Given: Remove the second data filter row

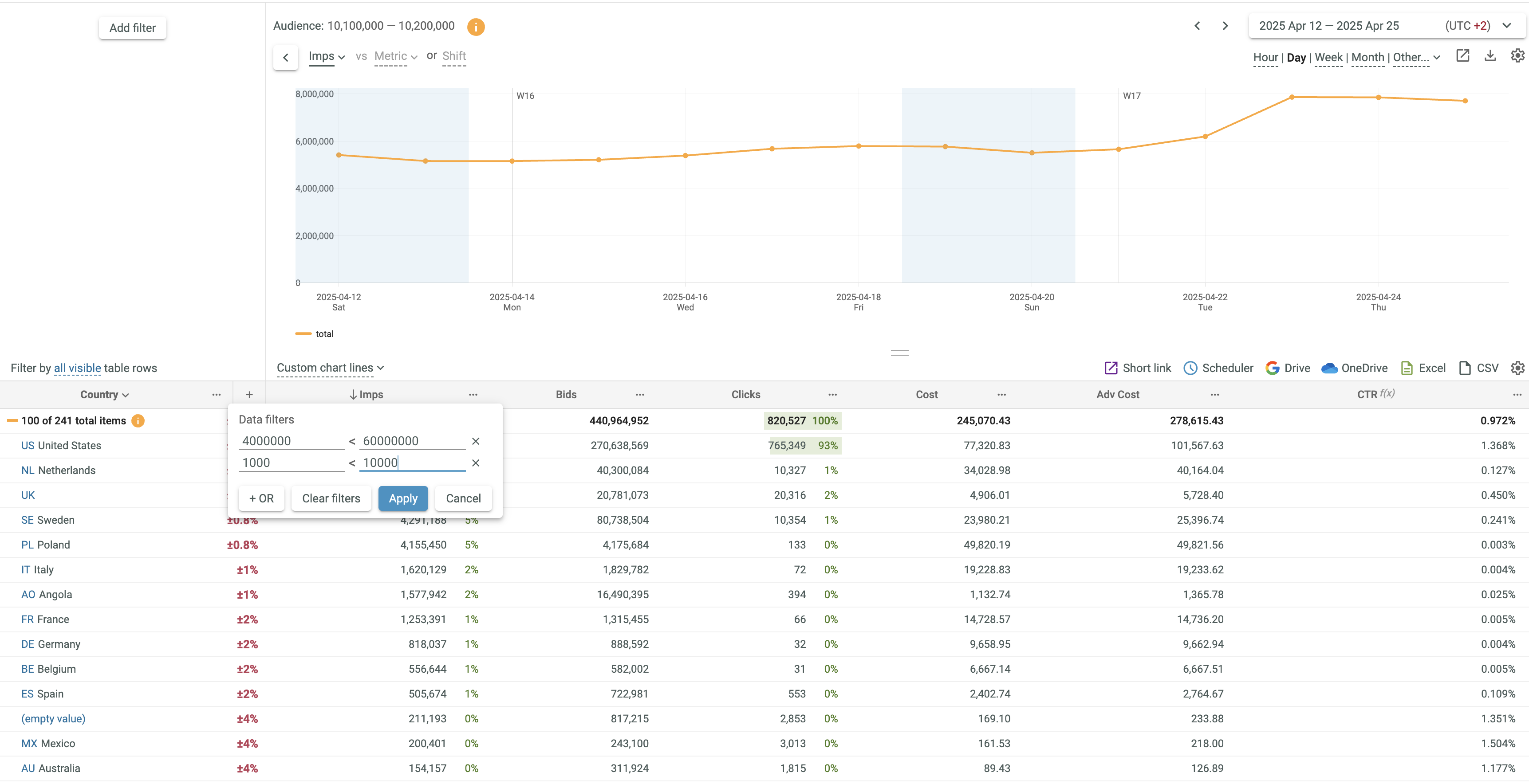Looking at the screenshot, I should tap(476, 463).
